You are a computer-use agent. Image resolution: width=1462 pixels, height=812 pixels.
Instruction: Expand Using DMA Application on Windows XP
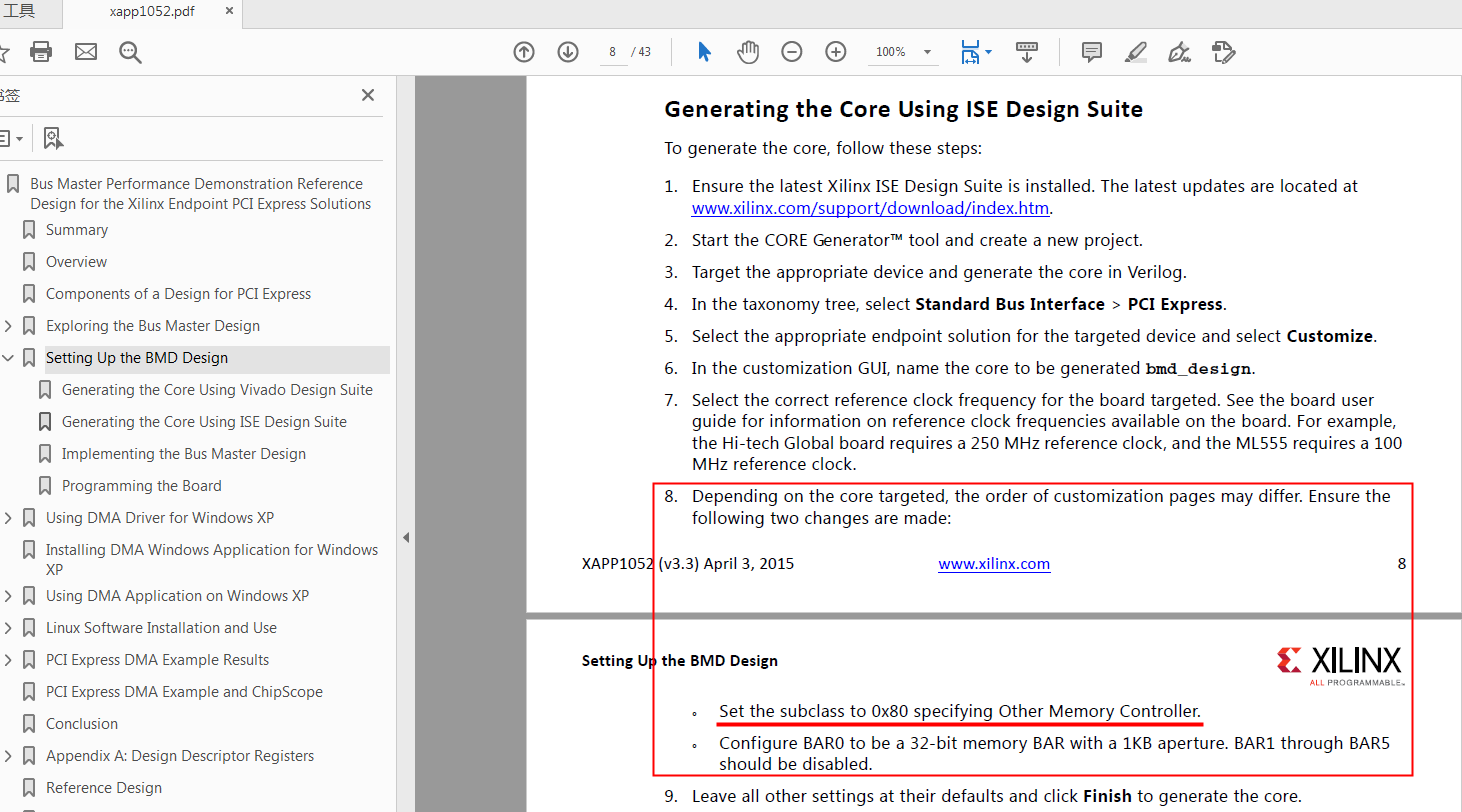pyautogui.click(x=8, y=596)
